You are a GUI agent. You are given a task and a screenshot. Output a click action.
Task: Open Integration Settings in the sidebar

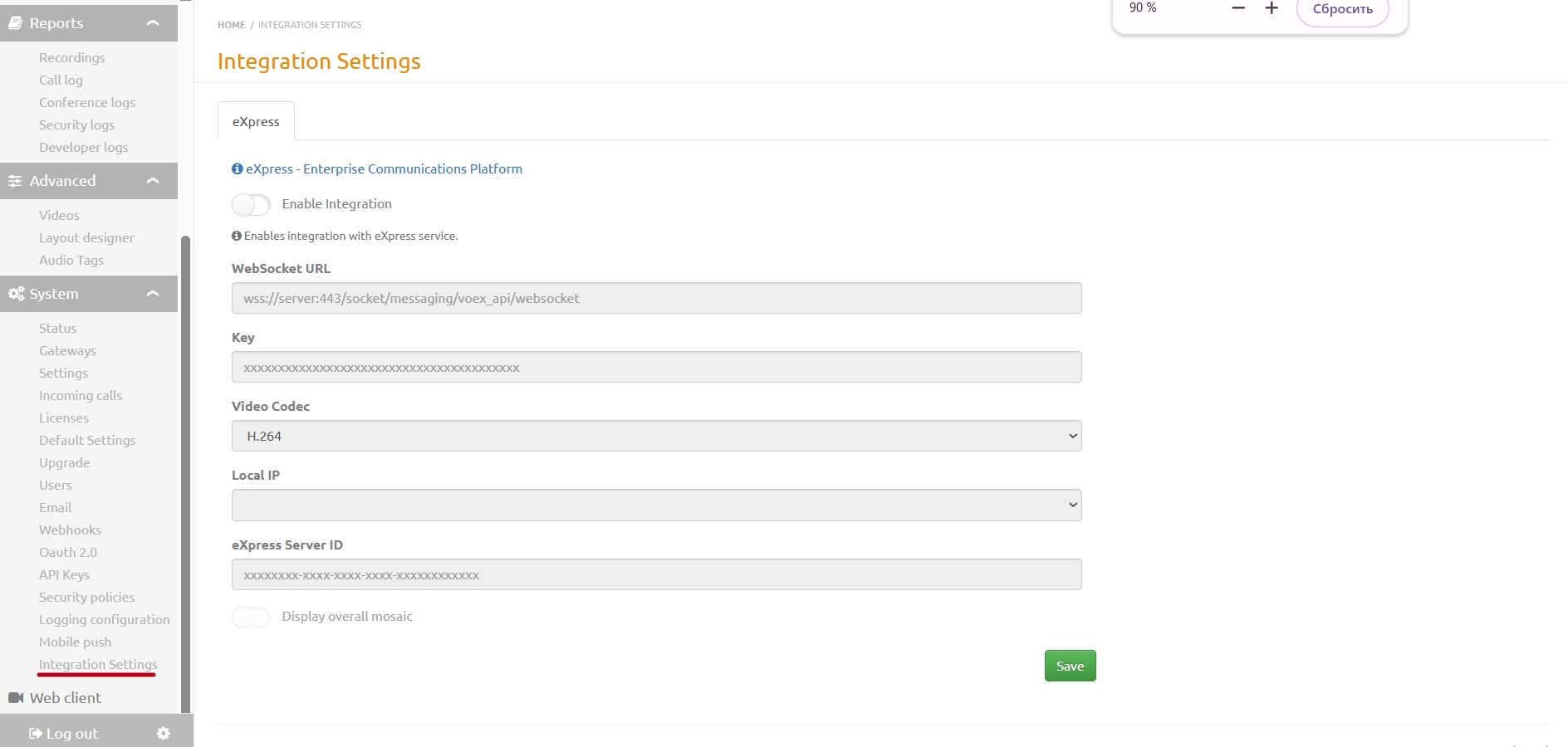98,665
